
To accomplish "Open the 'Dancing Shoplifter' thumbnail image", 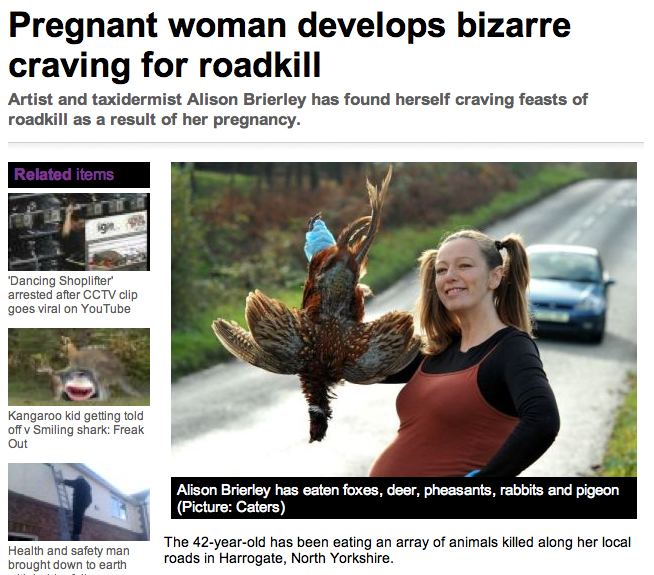I will point(79,232).
